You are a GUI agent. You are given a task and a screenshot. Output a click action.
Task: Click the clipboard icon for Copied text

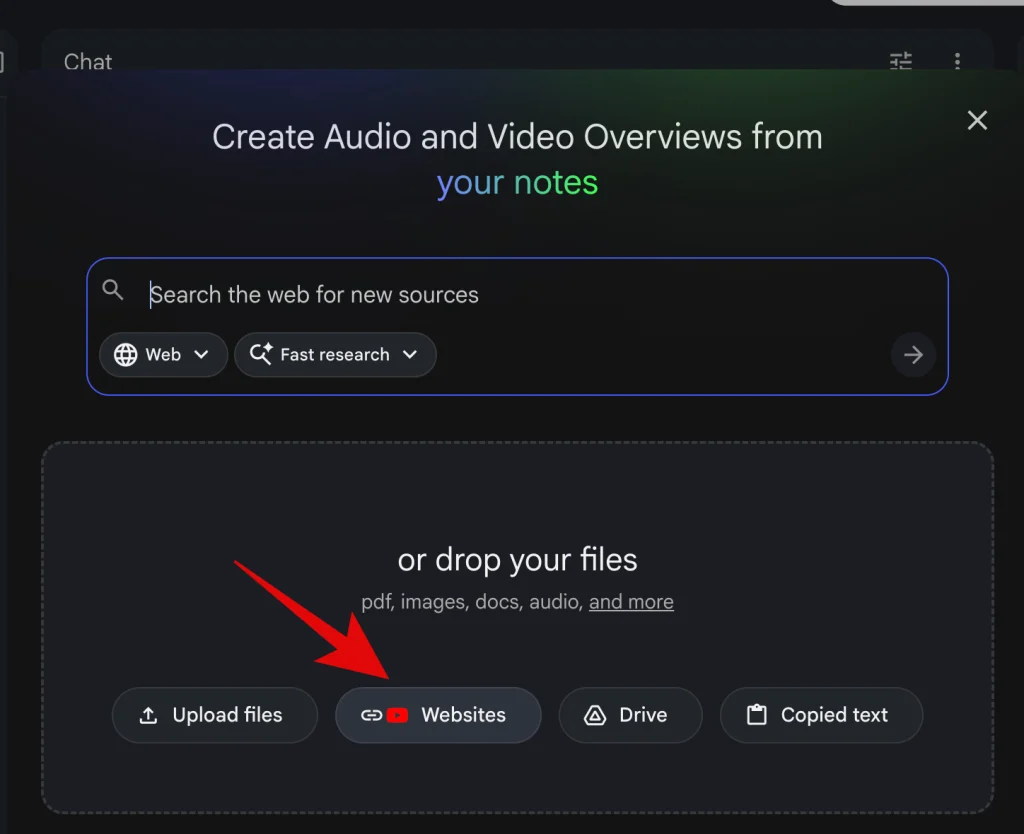[x=757, y=716]
